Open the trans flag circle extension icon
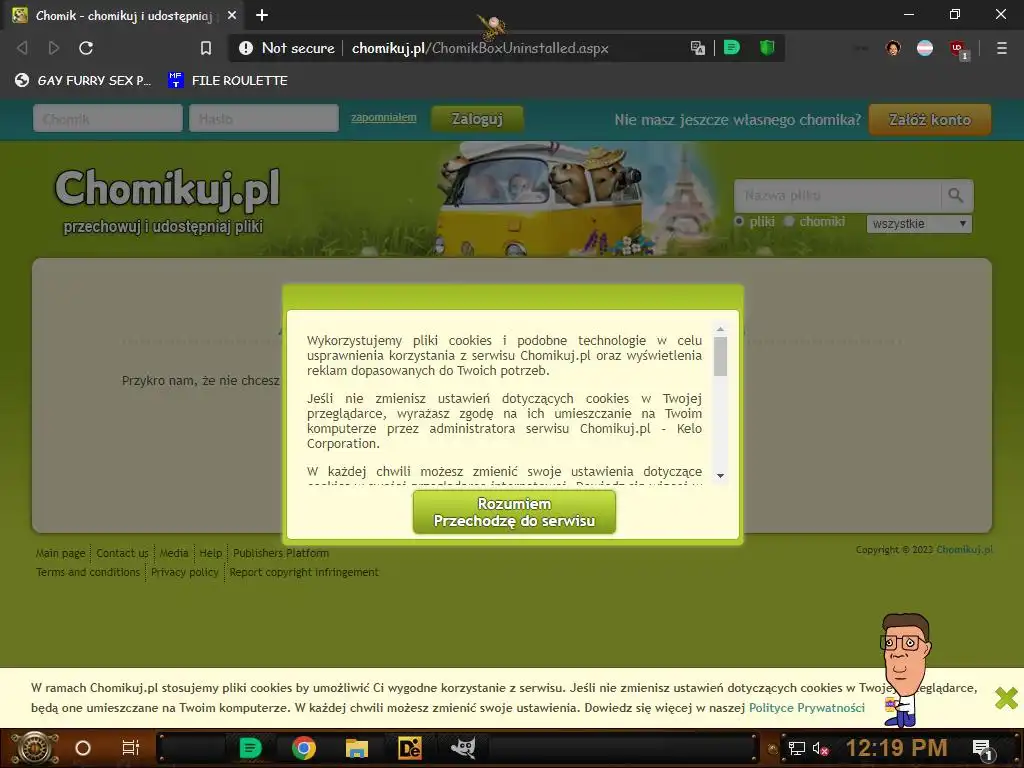The height and width of the screenshot is (768, 1024). [925, 48]
